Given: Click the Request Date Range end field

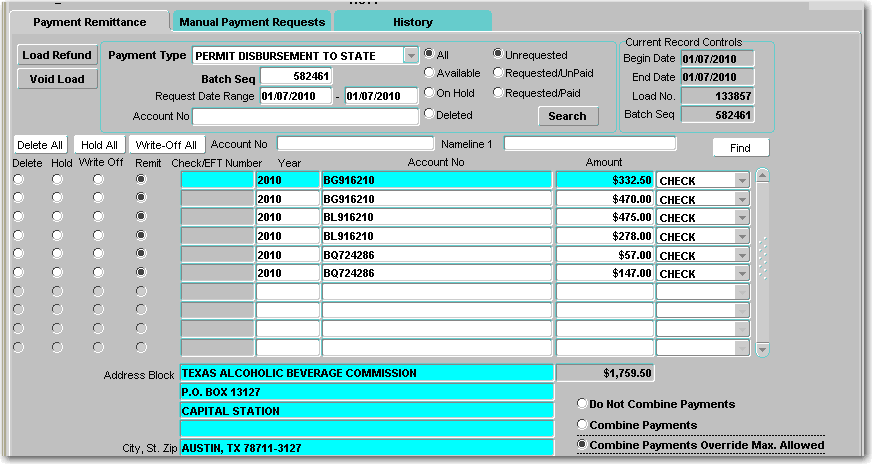Looking at the screenshot, I should 381,96.
